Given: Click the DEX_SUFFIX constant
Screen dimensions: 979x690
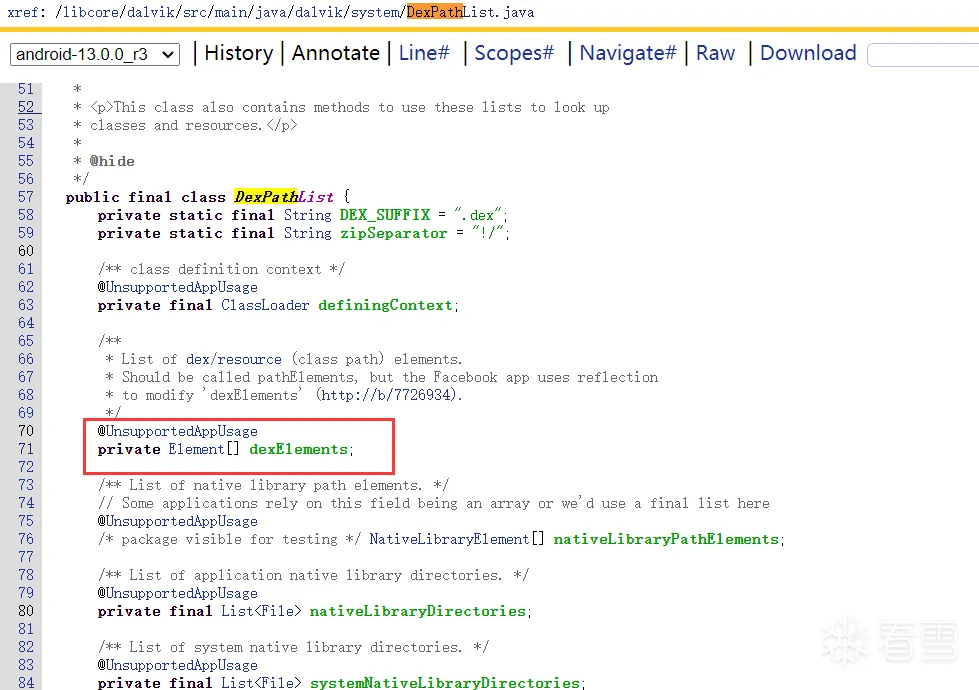Looking at the screenshot, I should [385, 215].
